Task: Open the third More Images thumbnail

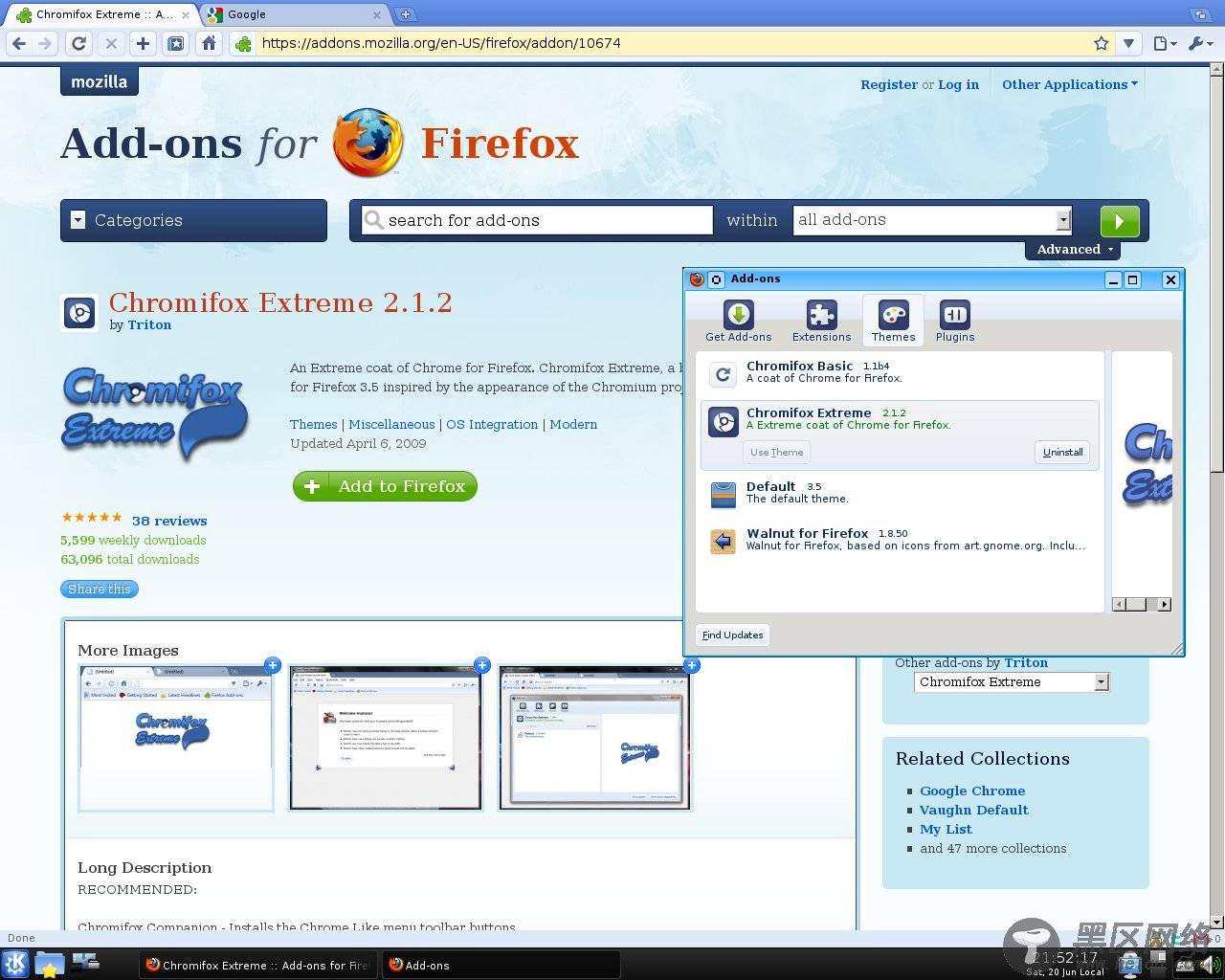Action: (x=595, y=738)
